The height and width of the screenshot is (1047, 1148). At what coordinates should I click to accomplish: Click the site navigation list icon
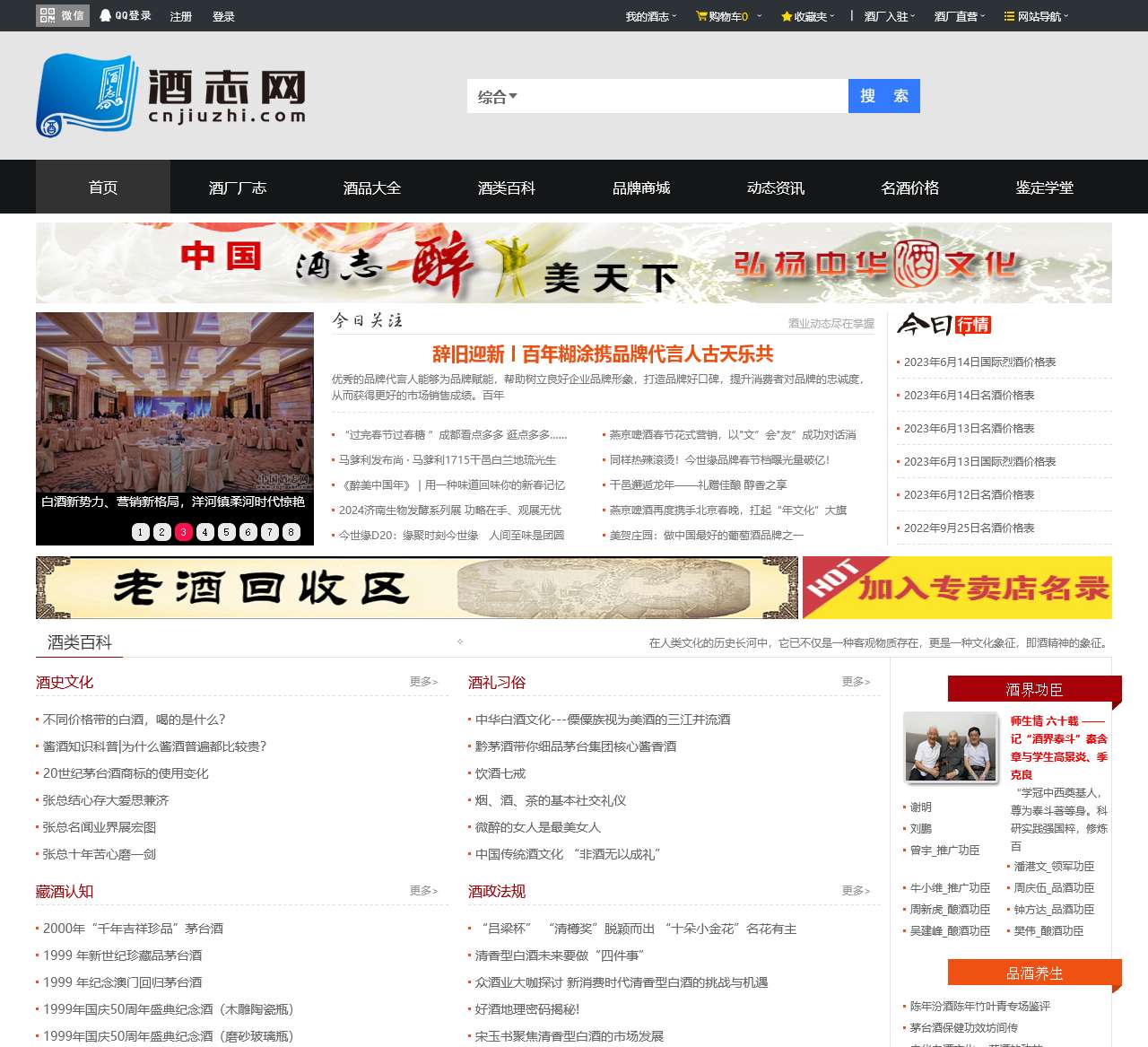click(1009, 16)
